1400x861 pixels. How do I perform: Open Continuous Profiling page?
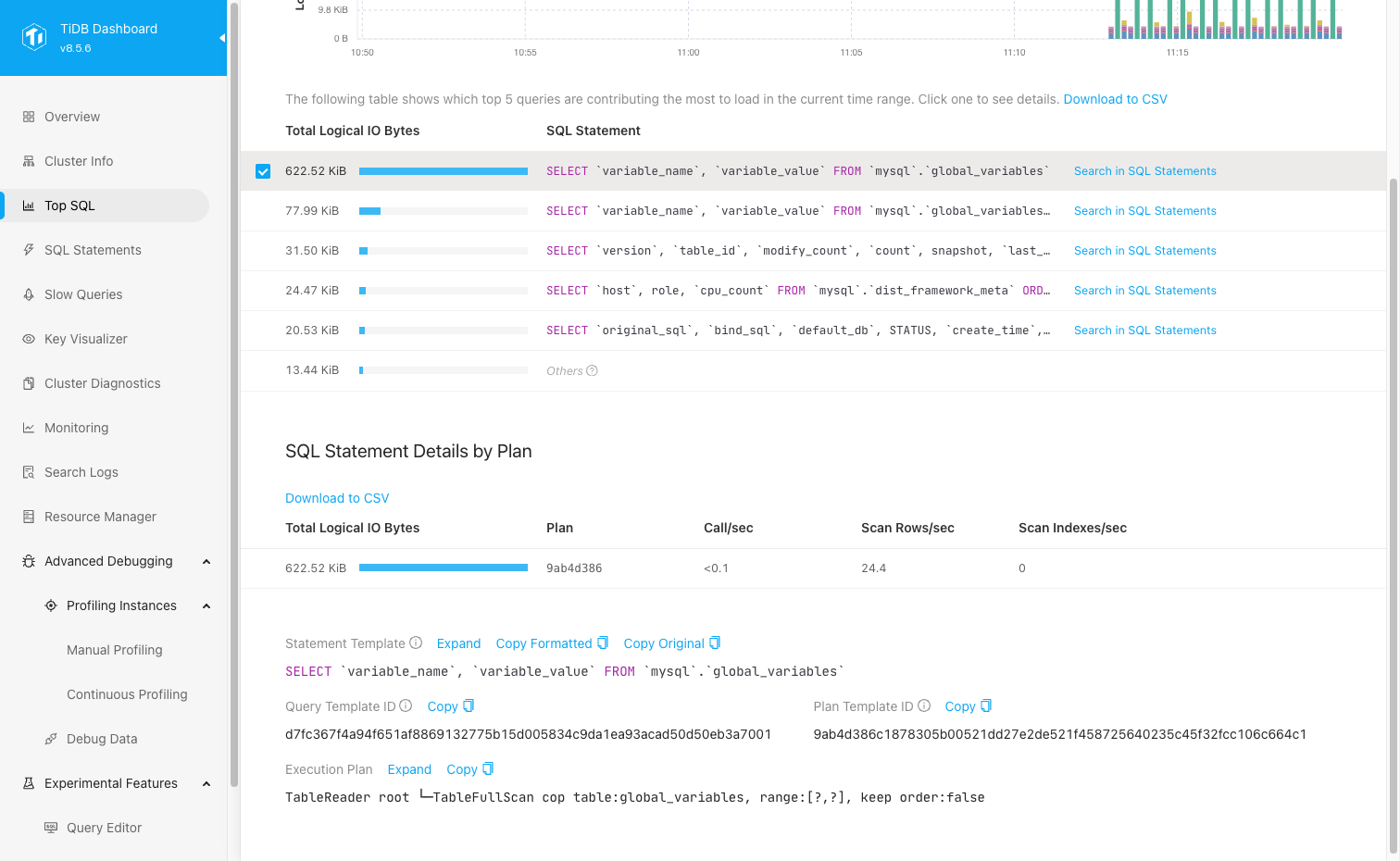[x=127, y=694]
